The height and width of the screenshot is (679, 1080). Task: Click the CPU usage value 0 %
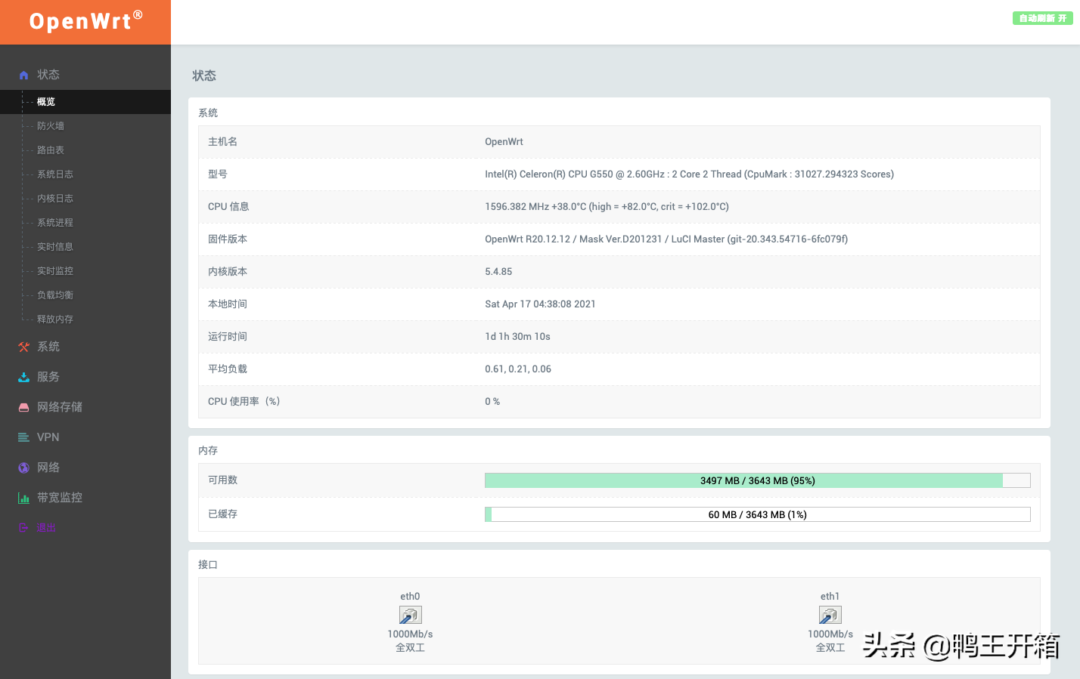(x=492, y=401)
